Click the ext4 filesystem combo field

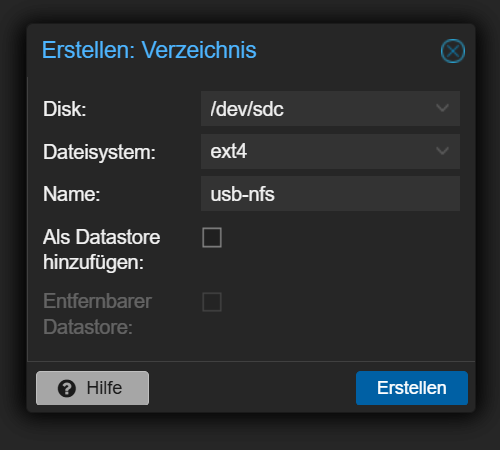(330, 151)
